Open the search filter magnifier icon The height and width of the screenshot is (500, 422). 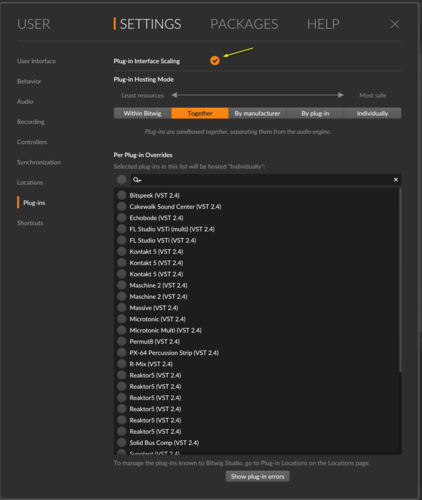pyautogui.click(x=137, y=180)
